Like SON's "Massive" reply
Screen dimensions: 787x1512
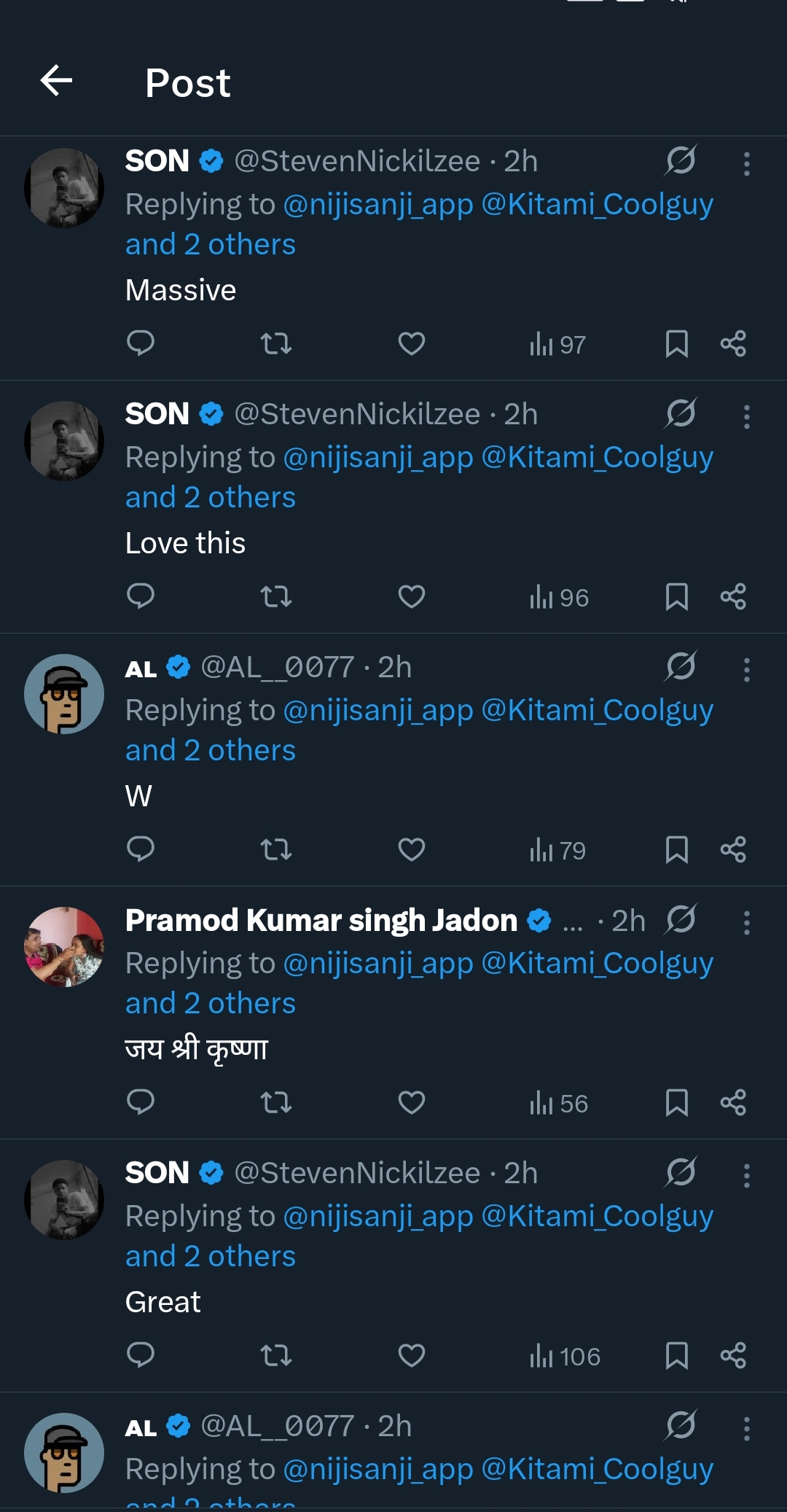pos(412,343)
